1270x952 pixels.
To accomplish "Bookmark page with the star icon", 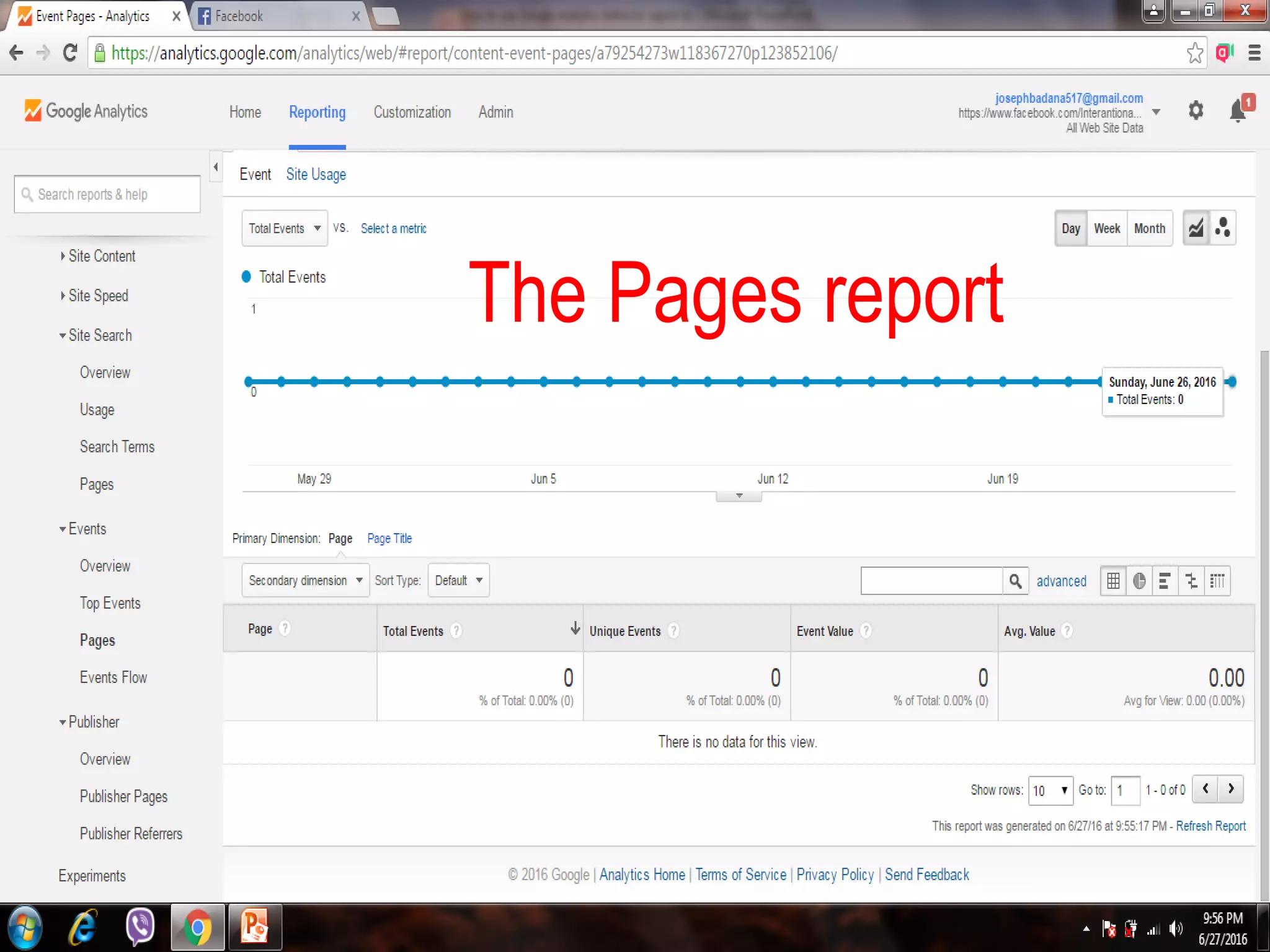I will 1194,53.
